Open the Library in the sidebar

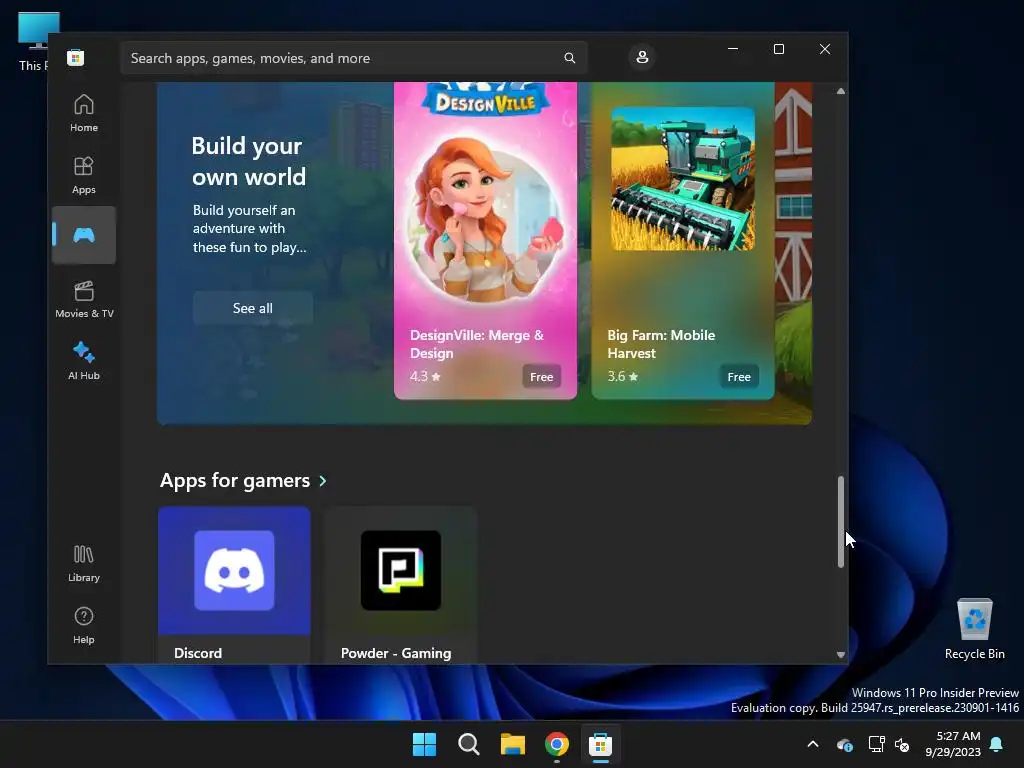(x=84, y=563)
